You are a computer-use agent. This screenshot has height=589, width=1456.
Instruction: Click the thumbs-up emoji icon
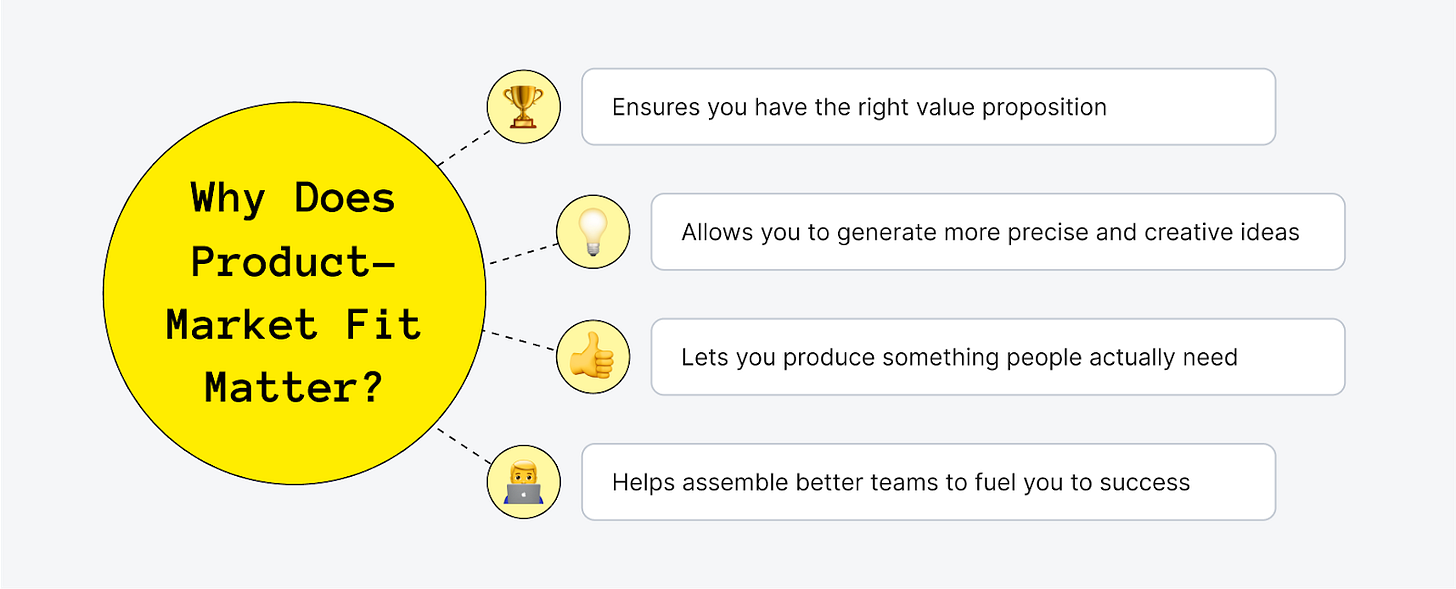(593, 357)
